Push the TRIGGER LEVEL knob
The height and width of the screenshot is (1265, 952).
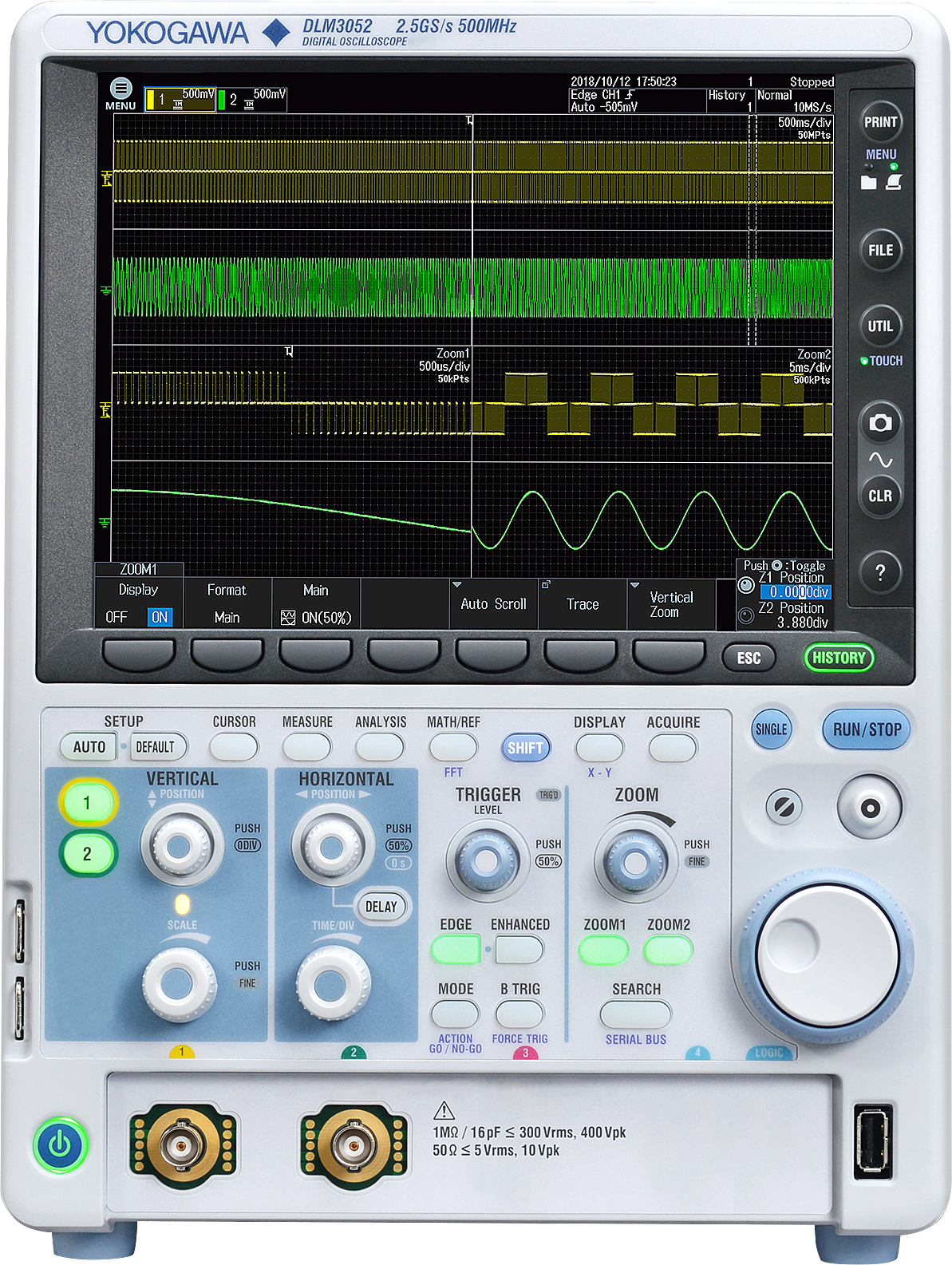click(x=485, y=862)
